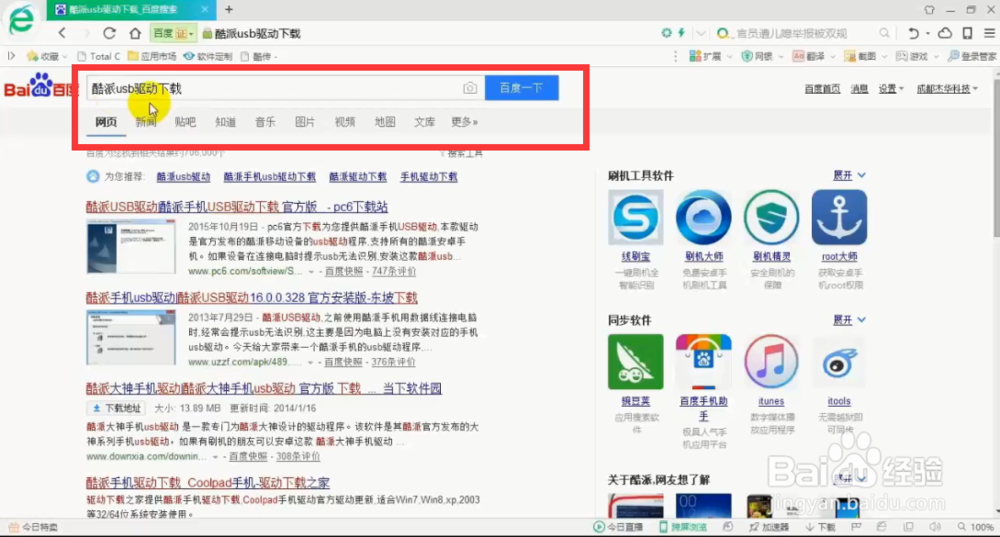Click the mobile phone toolbar icon
This screenshot has height=537, width=1000.
pyautogui.click(x=967, y=33)
